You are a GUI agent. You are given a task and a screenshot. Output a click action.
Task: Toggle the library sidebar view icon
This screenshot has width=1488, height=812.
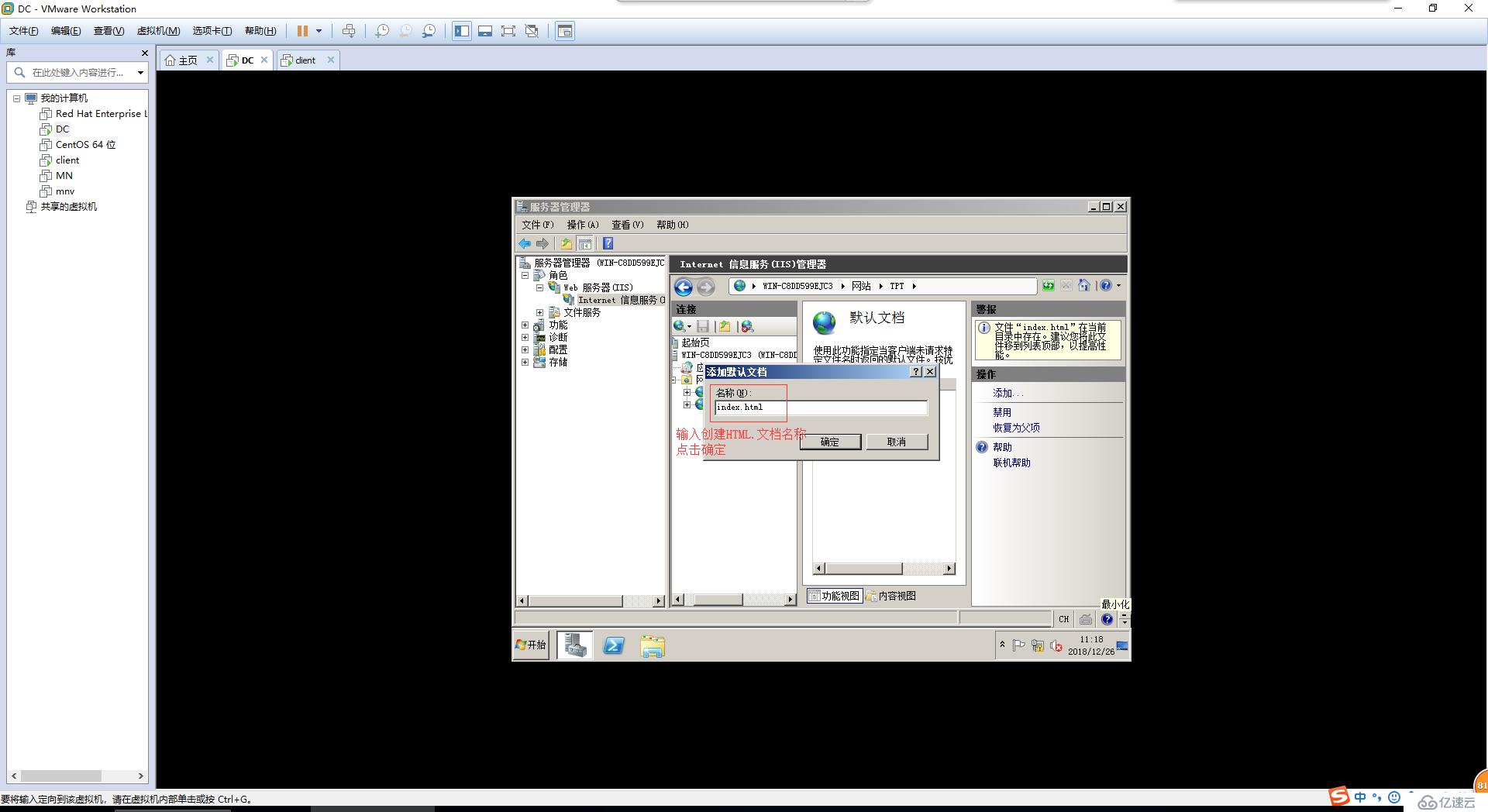point(462,31)
